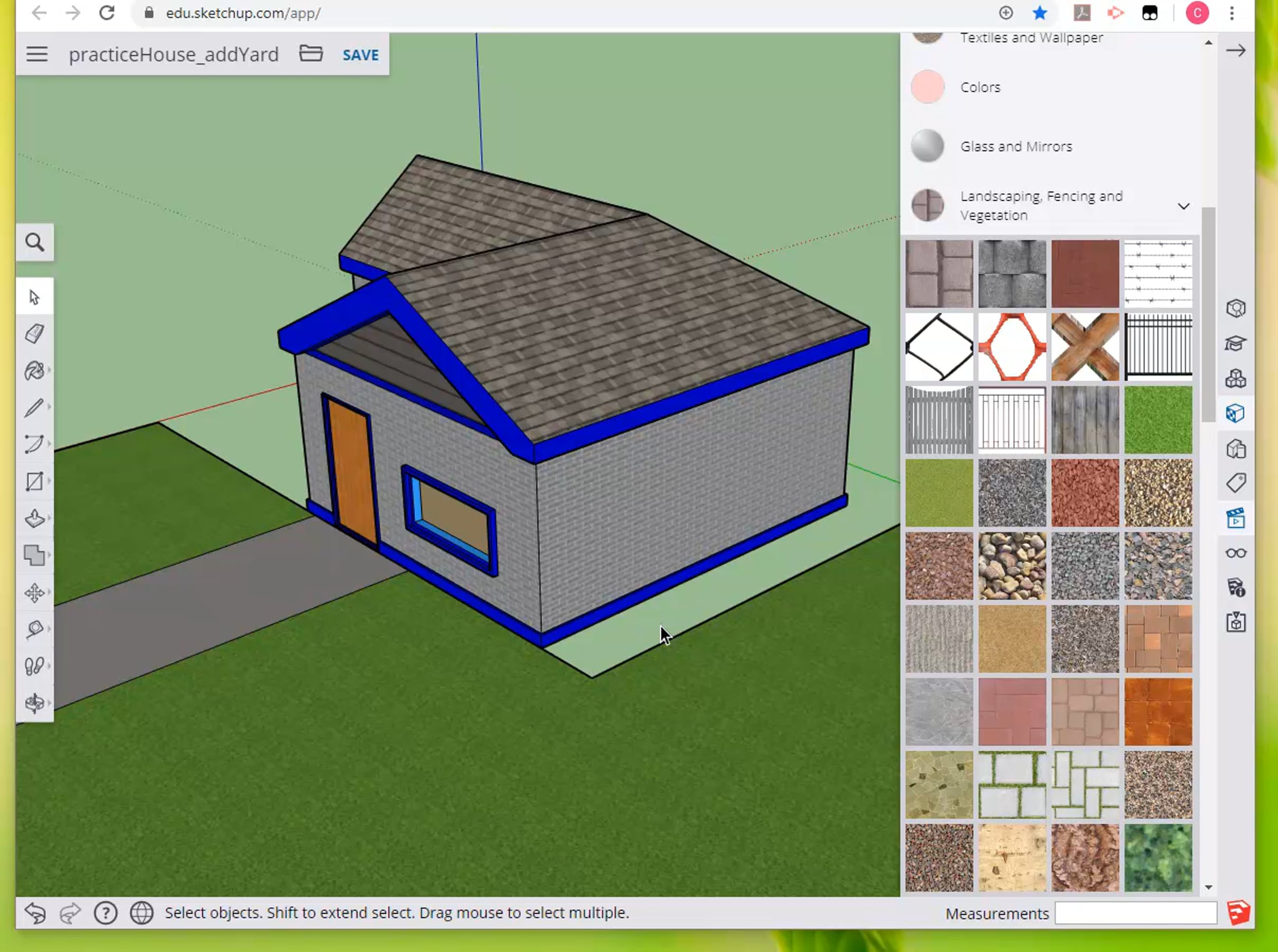The height and width of the screenshot is (952, 1278).
Task: Pick the bright green grass swatch
Action: pos(1158,420)
